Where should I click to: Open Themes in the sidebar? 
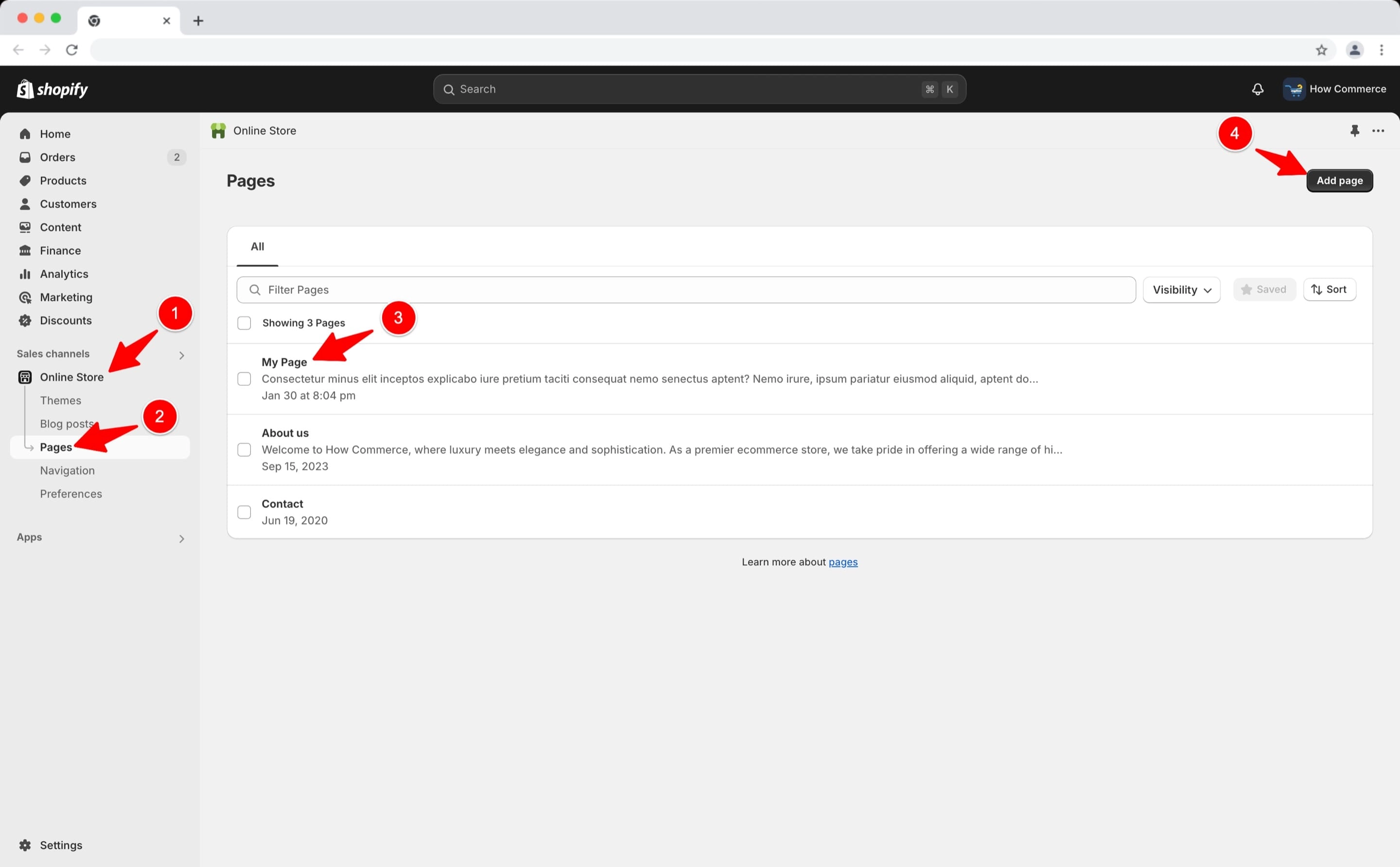61,400
